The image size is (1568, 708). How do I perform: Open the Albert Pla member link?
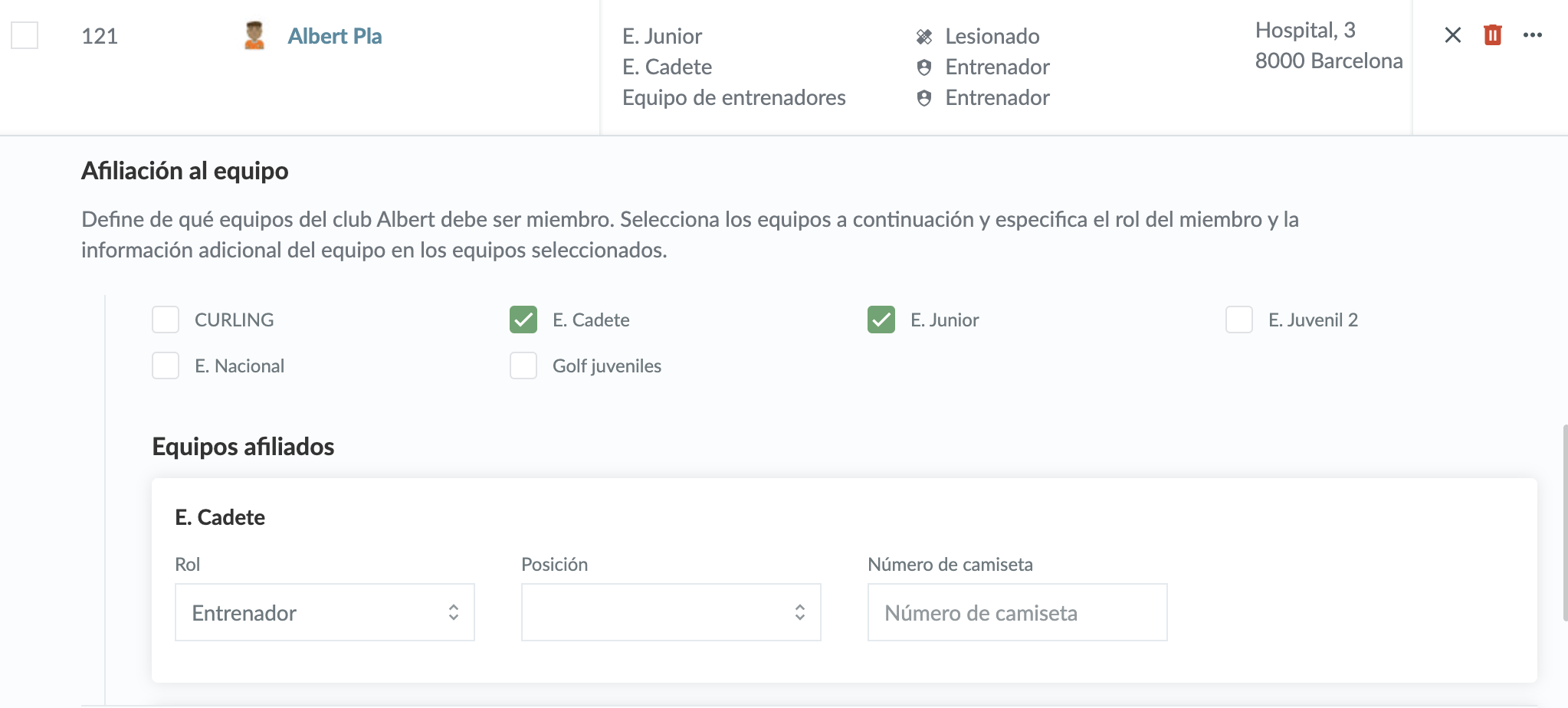[335, 36]
